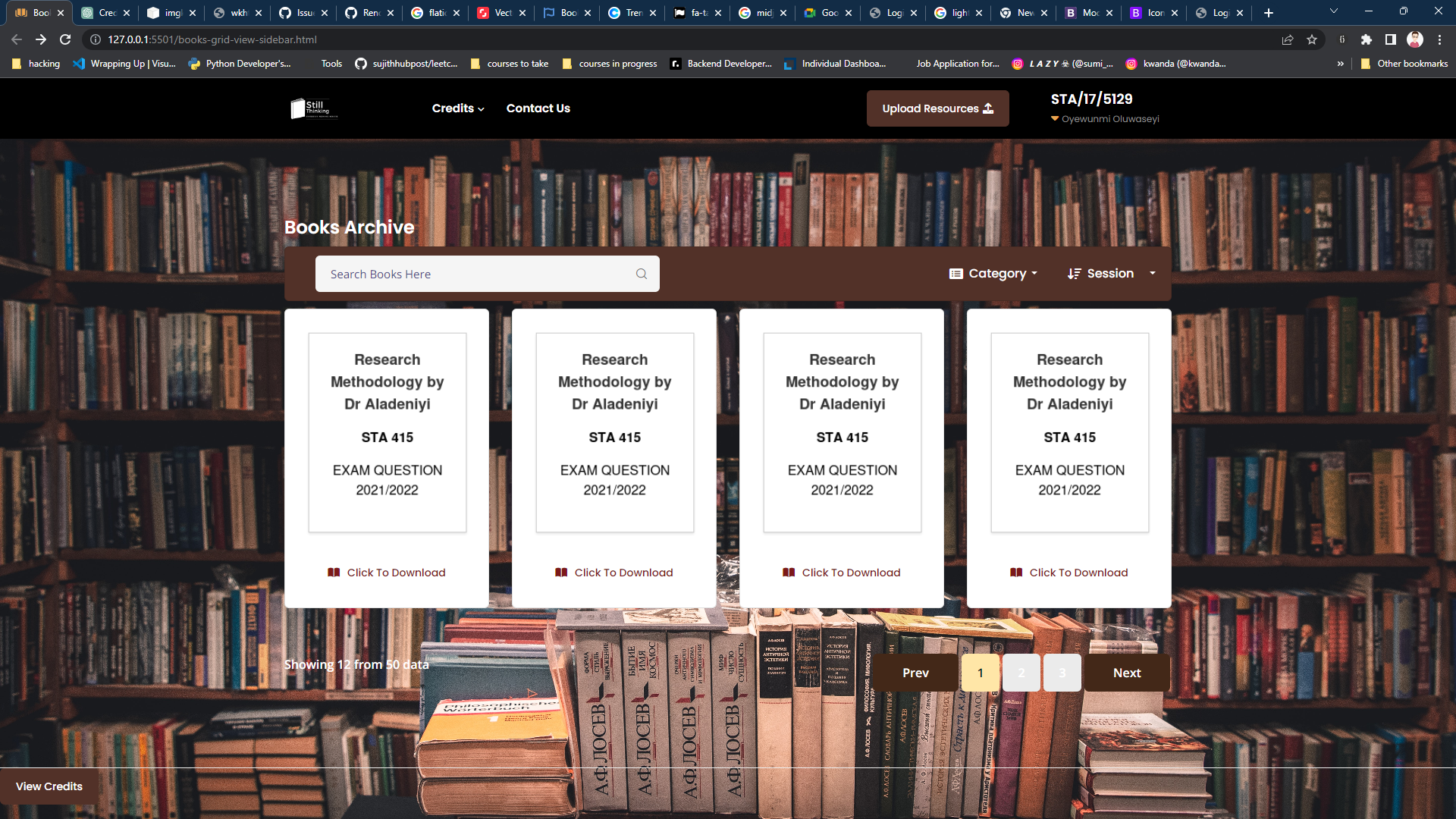Click the search magnifier icon in the search bar
This screenshot has height=819, width=1456.
(x=642, y=274)
